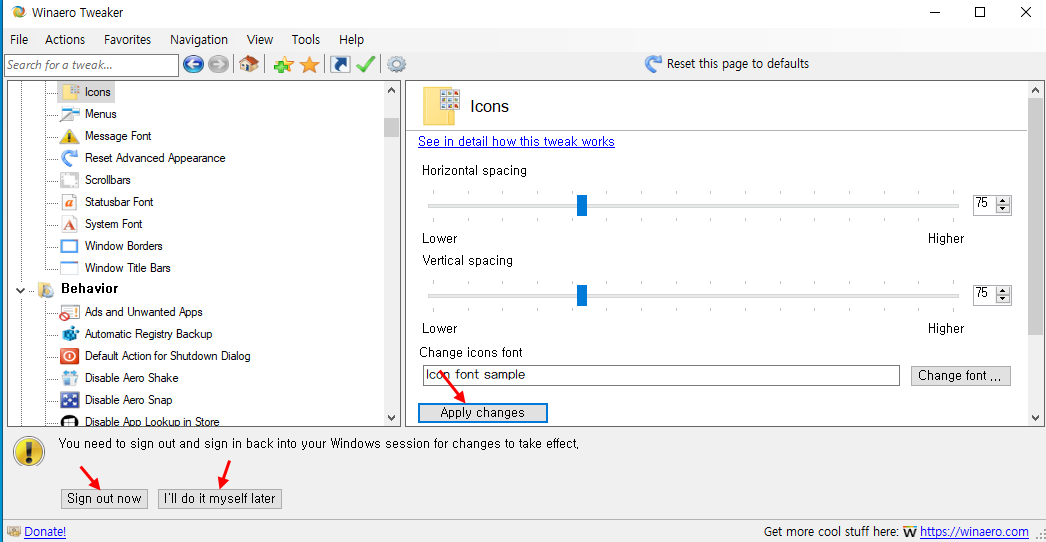
Task: Click the Disable Aero Snap icon
Action: (x=69, y=400)
